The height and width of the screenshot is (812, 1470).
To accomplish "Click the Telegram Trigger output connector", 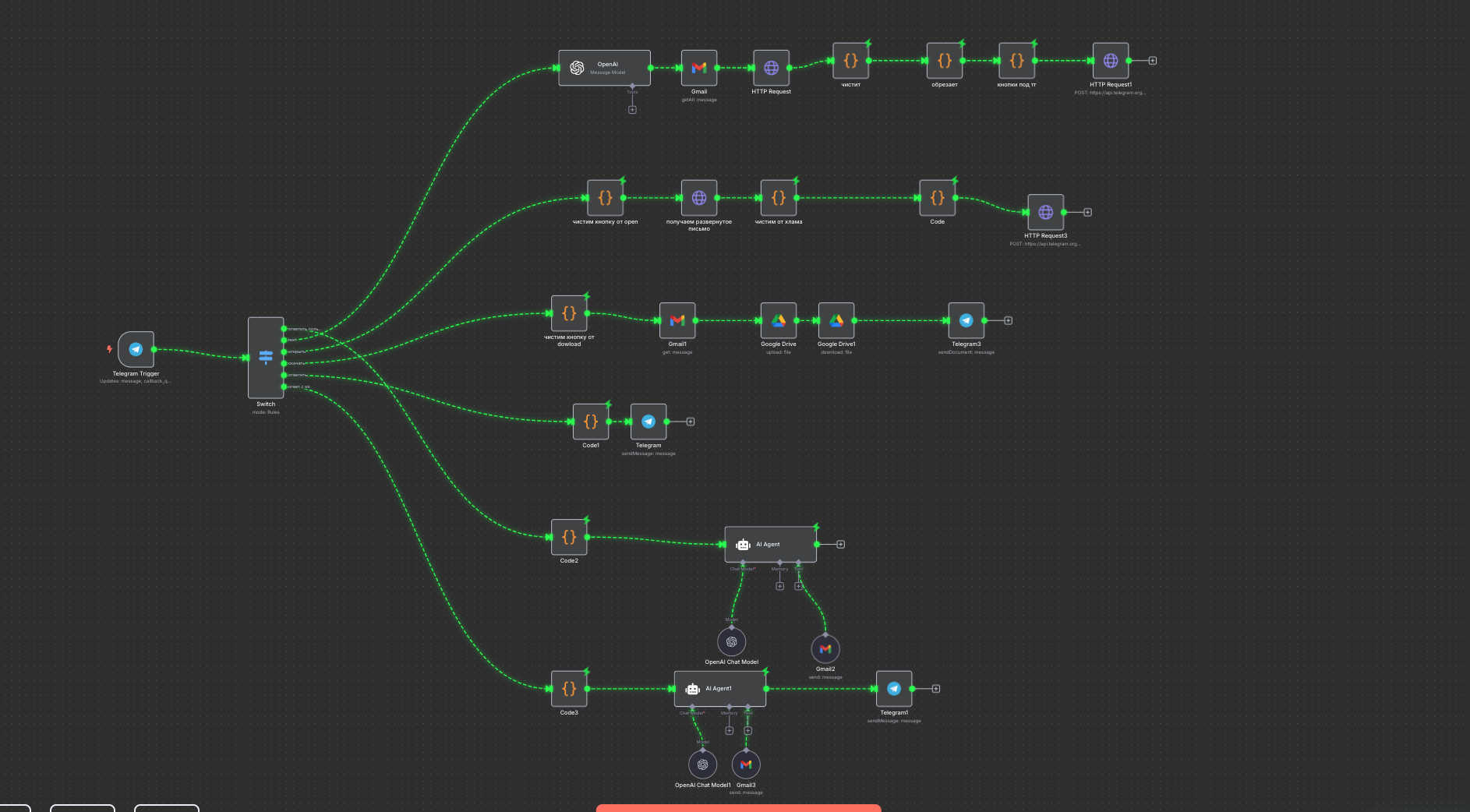I will (154, 349).
